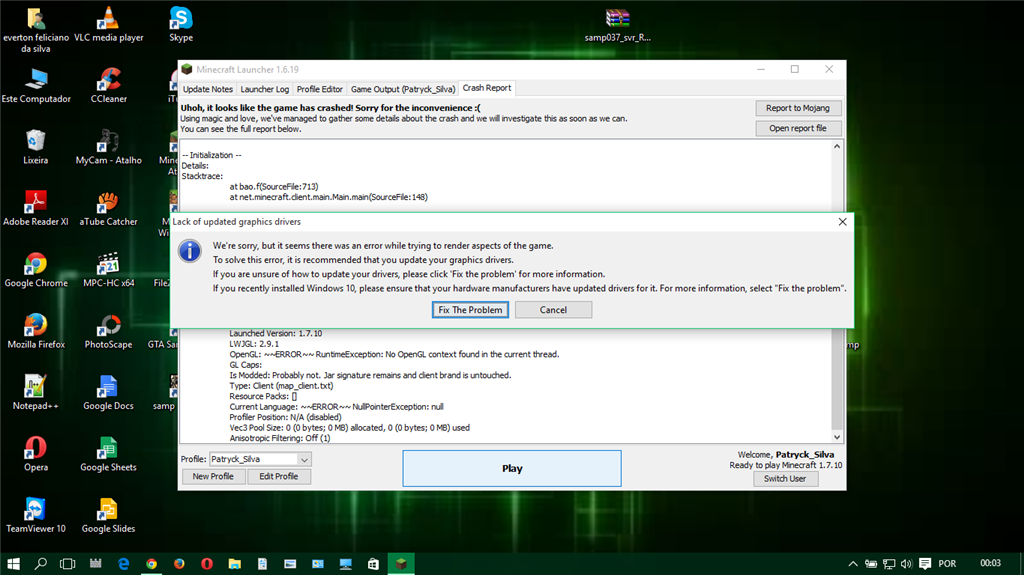The height and width of the screenshot is (575, 1024).
Task: Click 'LWJGL: 2.9.1' report line
Action: point(254,344)
